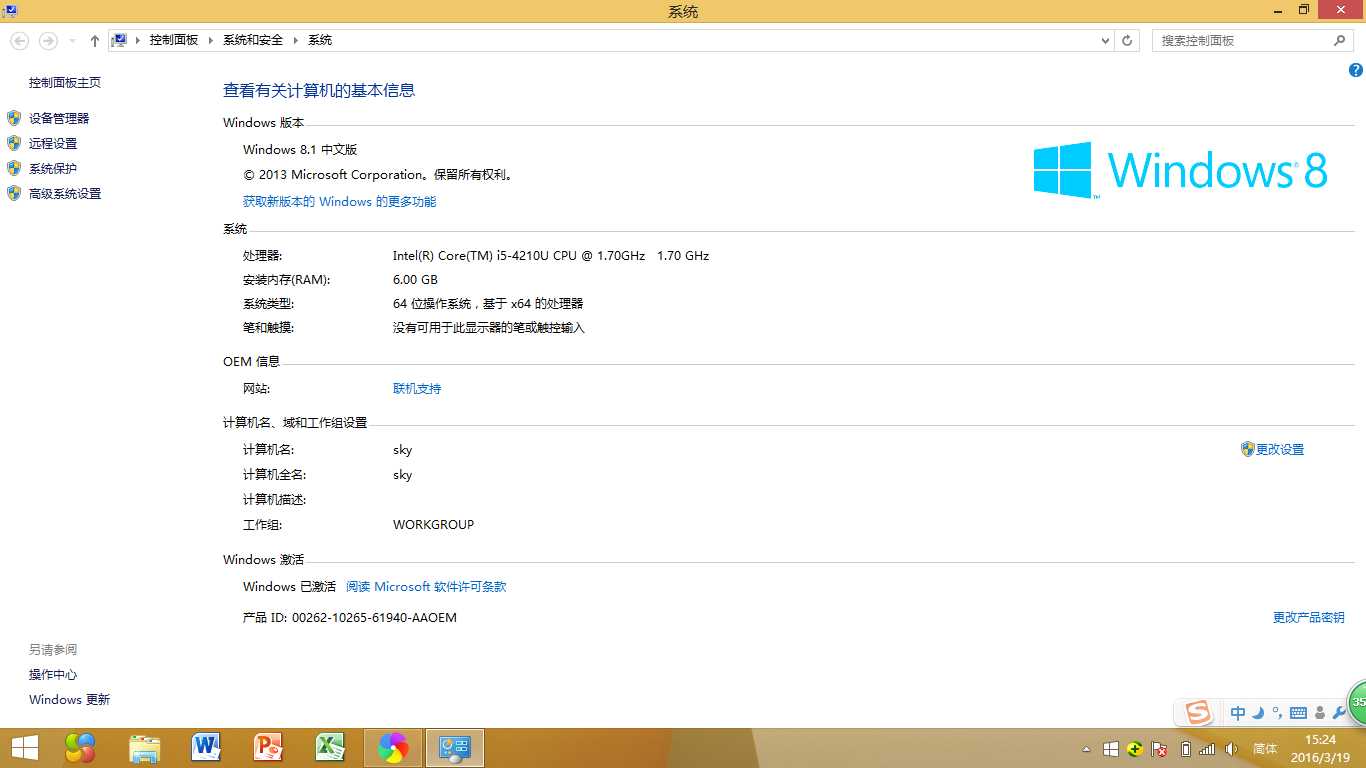Go up one level with Up arrow
The height and width of the screenshot is (768, 1366).
click(95, 40)
